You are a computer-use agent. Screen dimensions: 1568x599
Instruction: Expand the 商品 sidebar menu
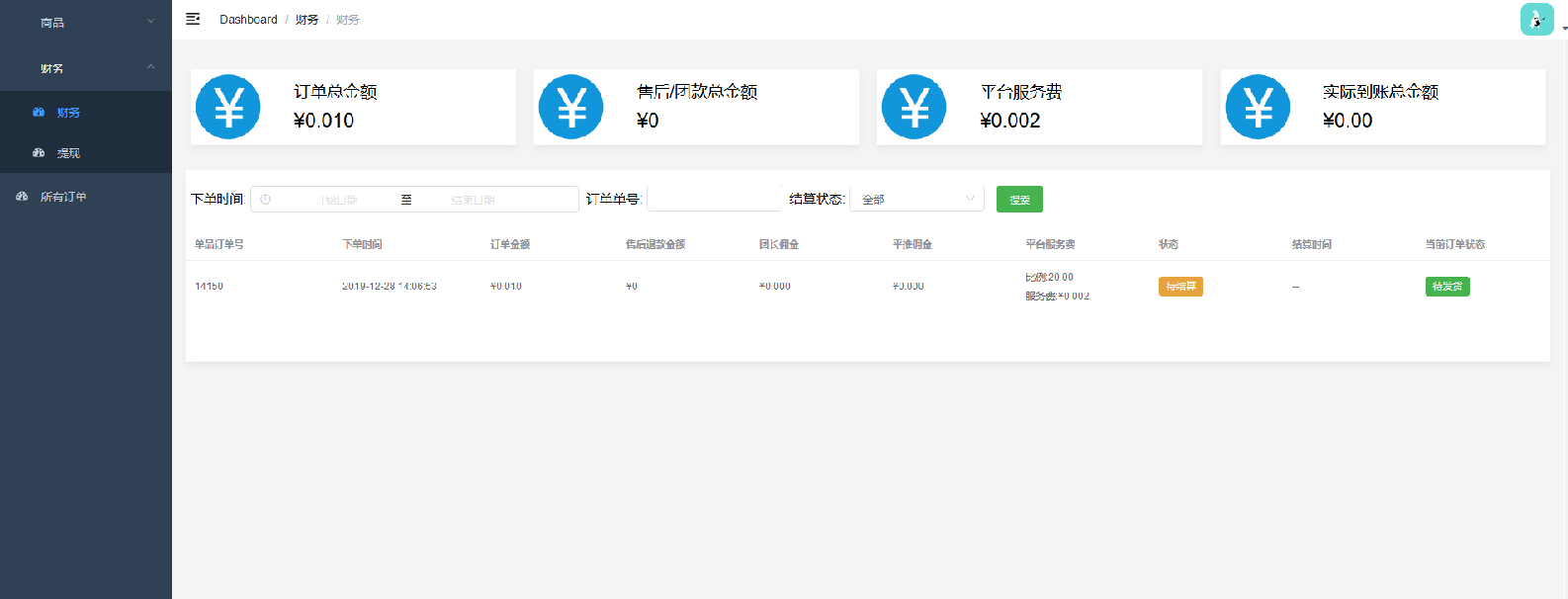pyautogui.click(x=85, y=22)
